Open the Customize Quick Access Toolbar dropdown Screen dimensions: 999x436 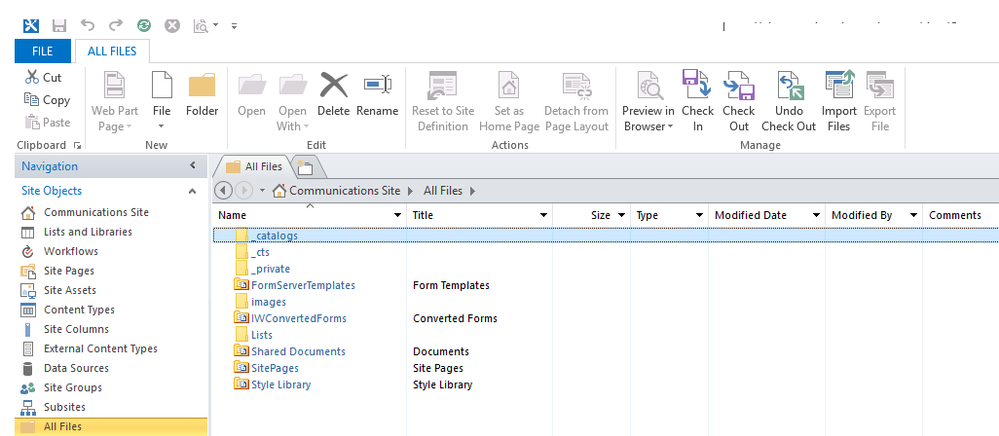[x=234, y=26]
